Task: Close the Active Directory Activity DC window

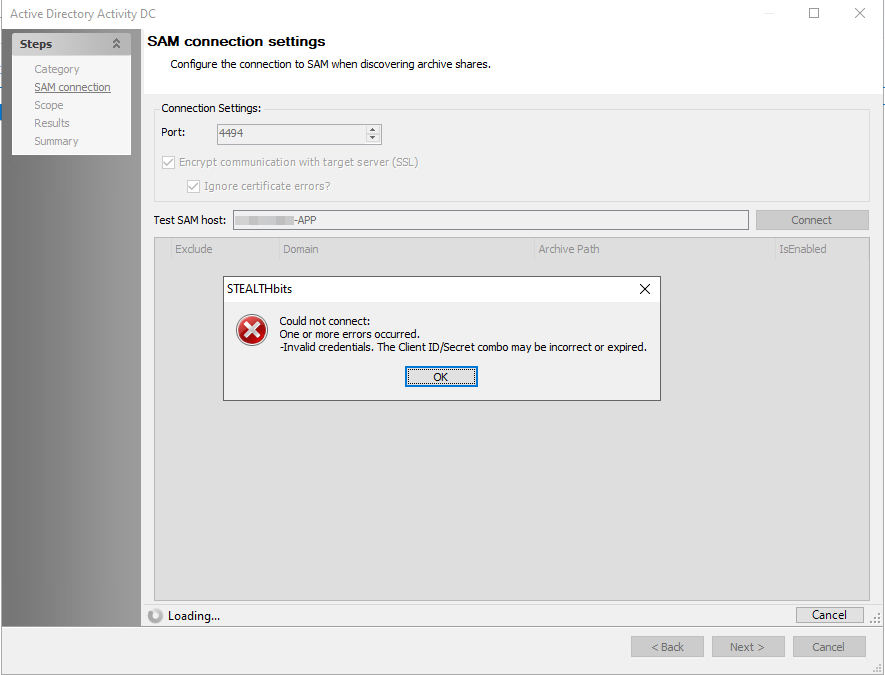Action: 860,13
